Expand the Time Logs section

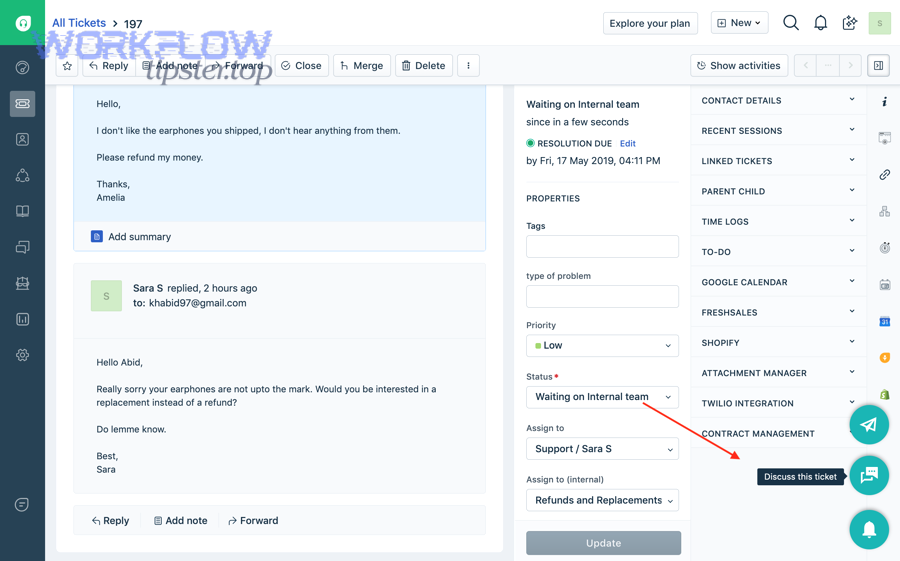(x=778, y=222)
